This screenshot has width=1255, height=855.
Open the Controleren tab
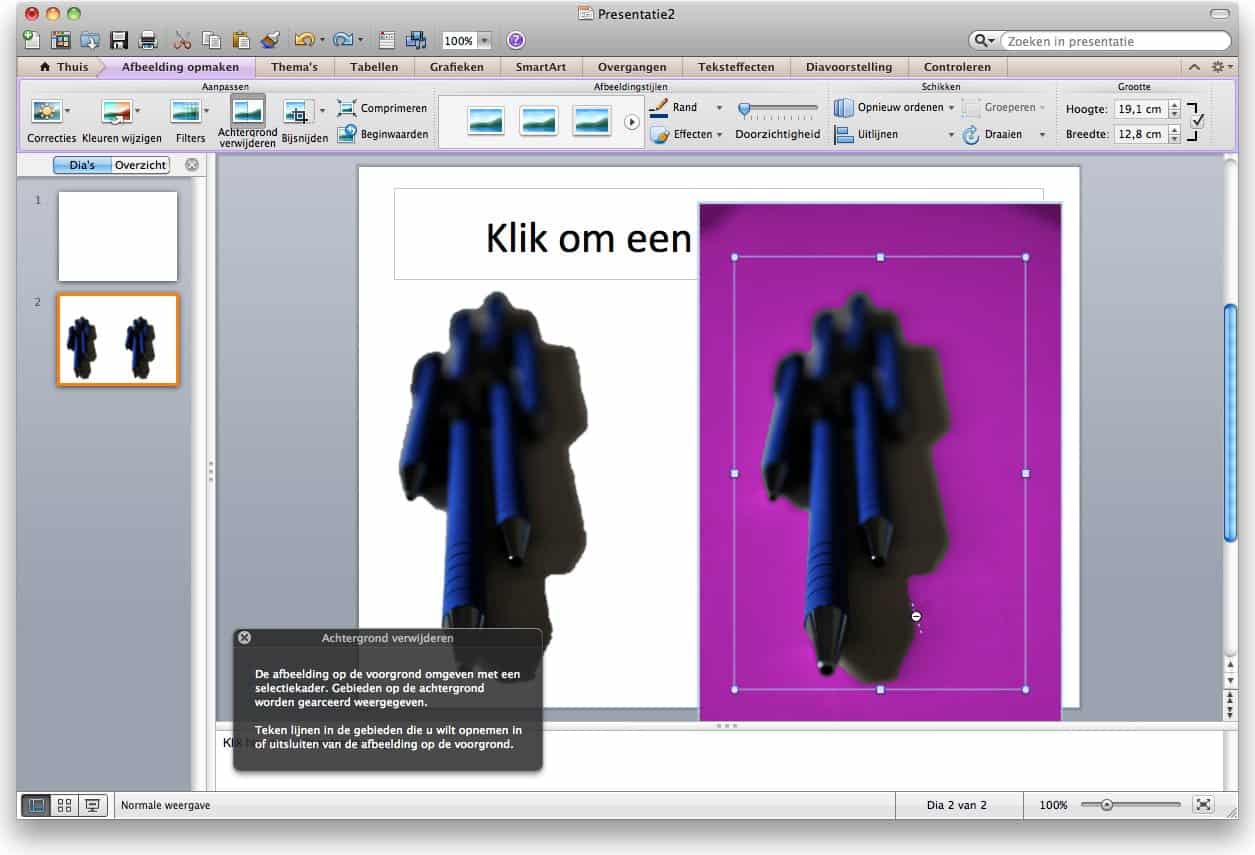[957, 67]
